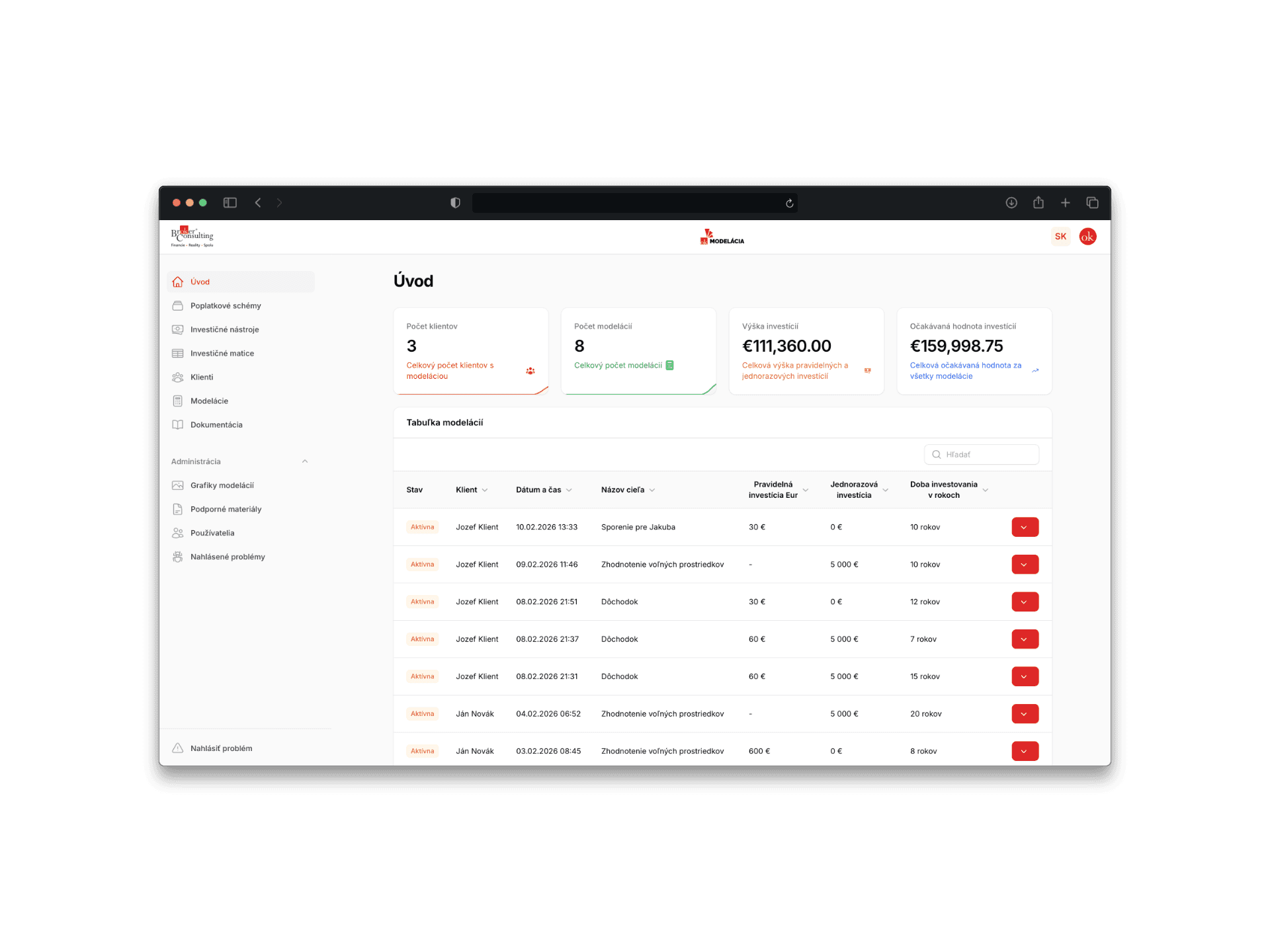Open Používatelia in the admin menu
Image resolution: width=1270 pixels, height=952 pixels.
click(x=212, y=533)
